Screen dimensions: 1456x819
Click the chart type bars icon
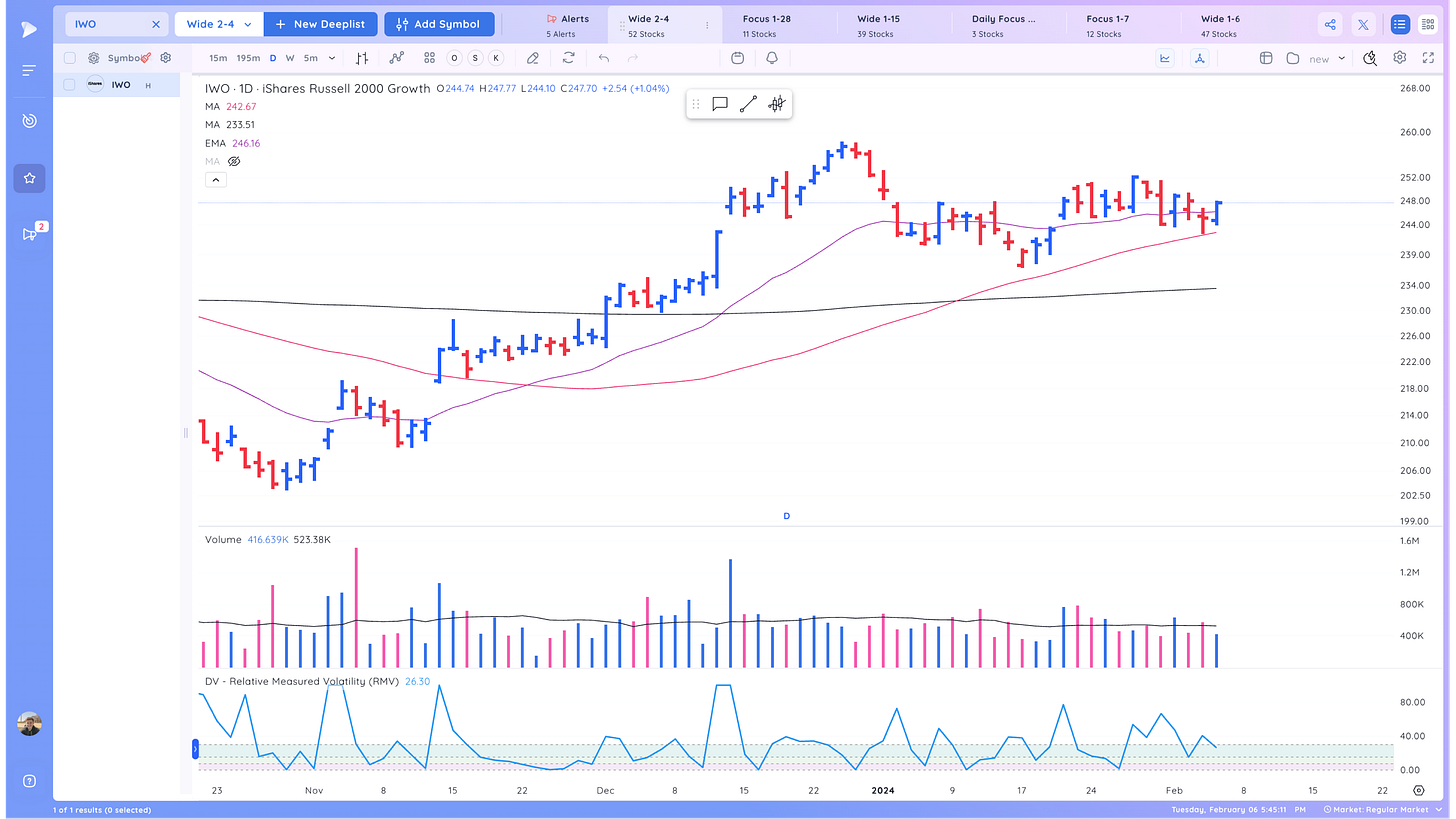tap(362, 58)
